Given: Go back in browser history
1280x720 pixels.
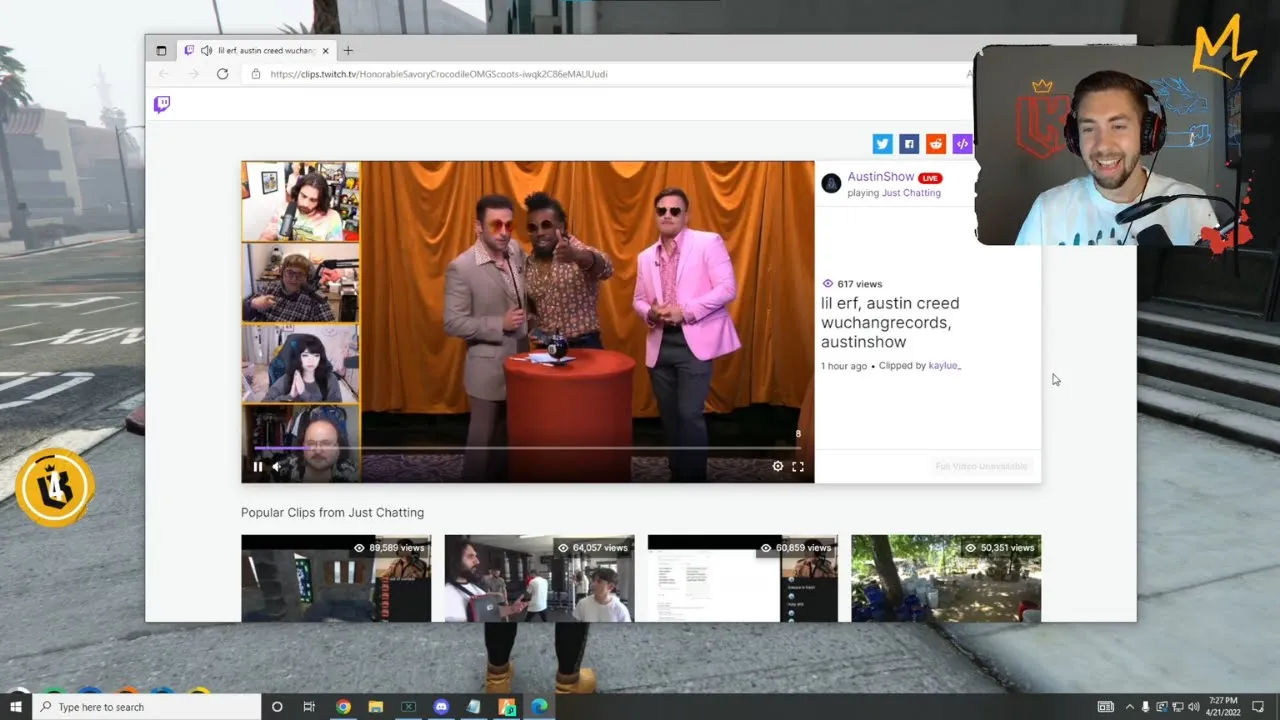Looking at the screenshot, I should click(x=165, y=74).
